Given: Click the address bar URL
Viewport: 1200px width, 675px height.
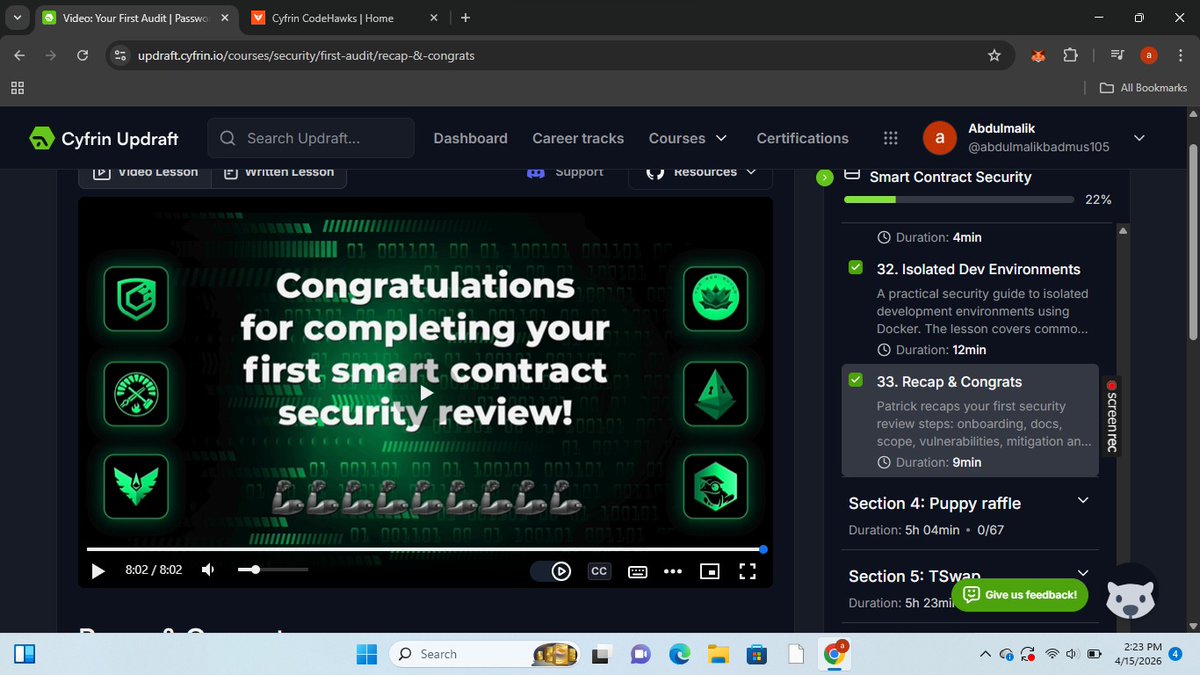Looking at the screenshot, I should [x=306, y=55].
